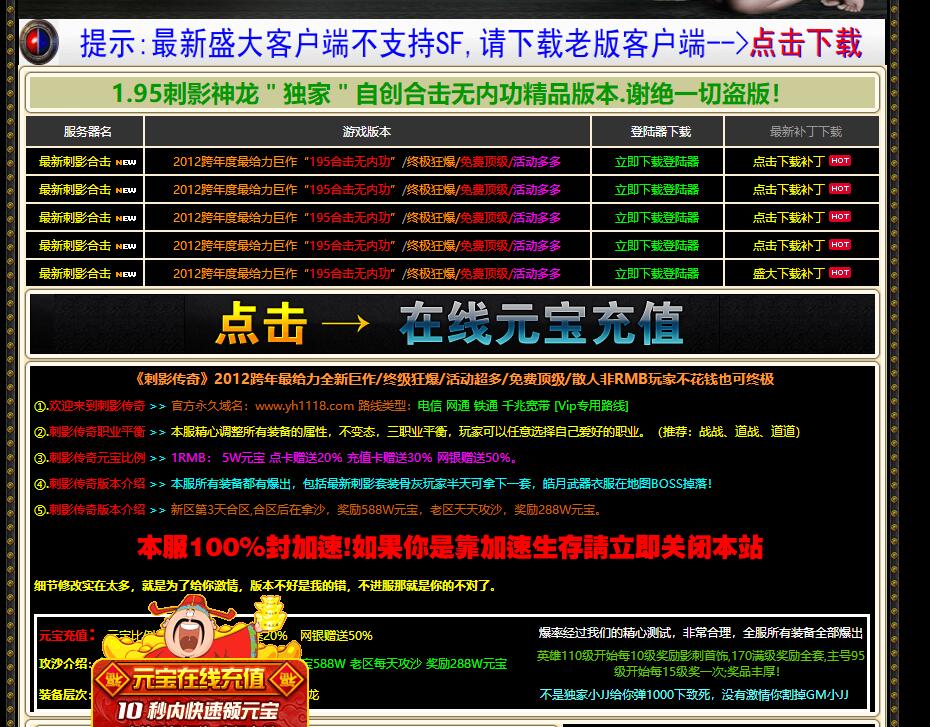Click "立即下载登陆器" in the fifth server row
This screenshot has height=727, width=930.
coord(657,273)
